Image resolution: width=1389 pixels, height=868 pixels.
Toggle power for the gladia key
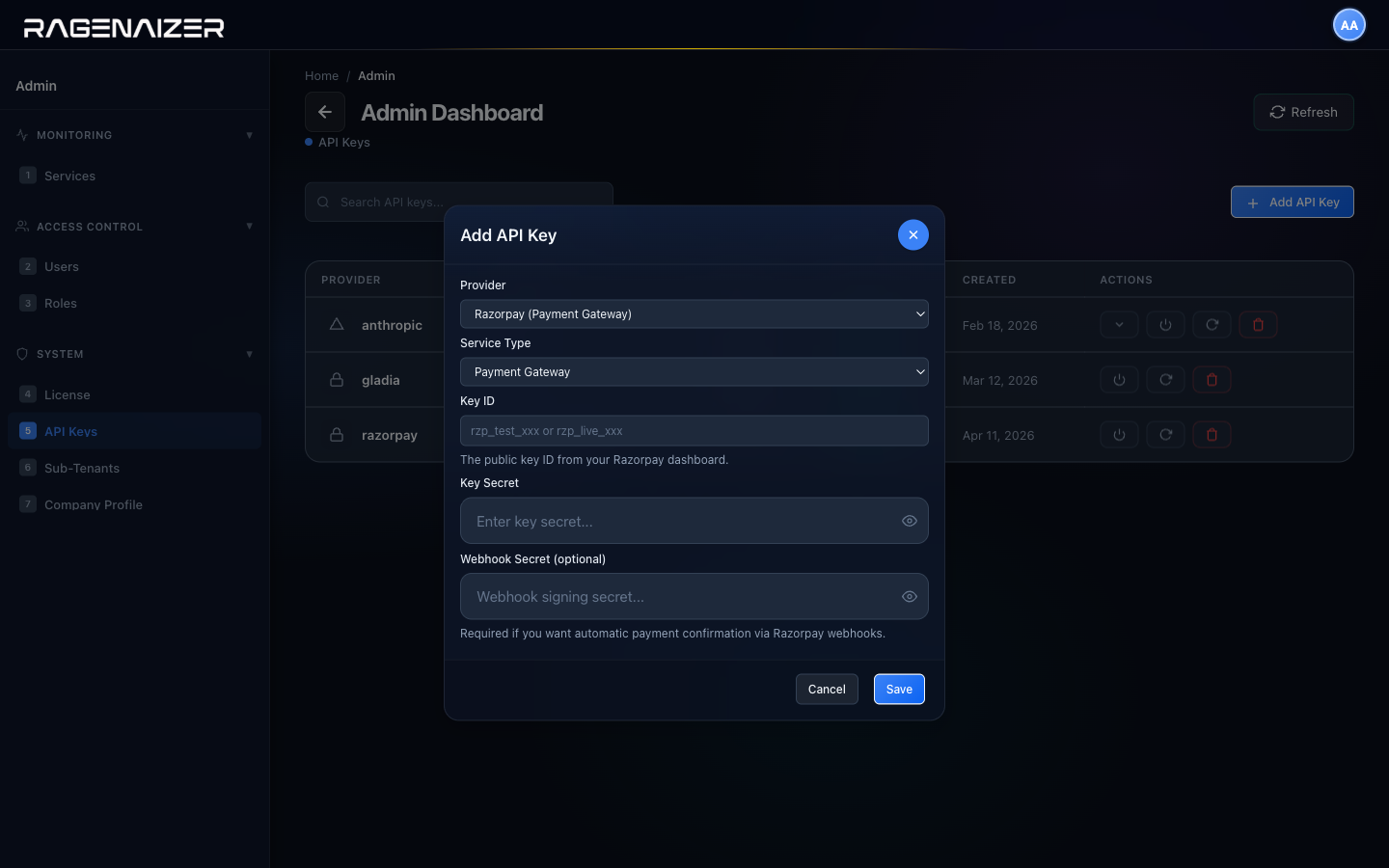[x=1119, y=380]
